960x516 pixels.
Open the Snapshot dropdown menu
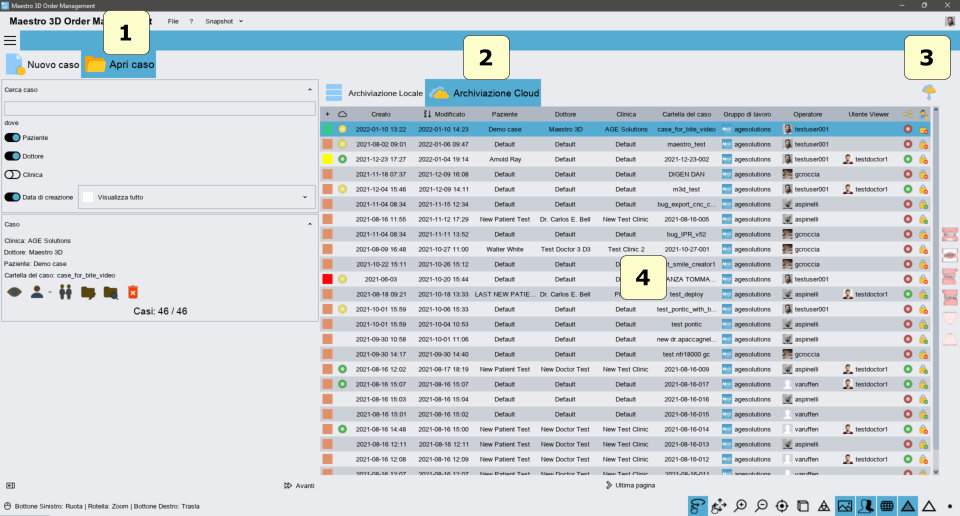(x=224, y=21)
